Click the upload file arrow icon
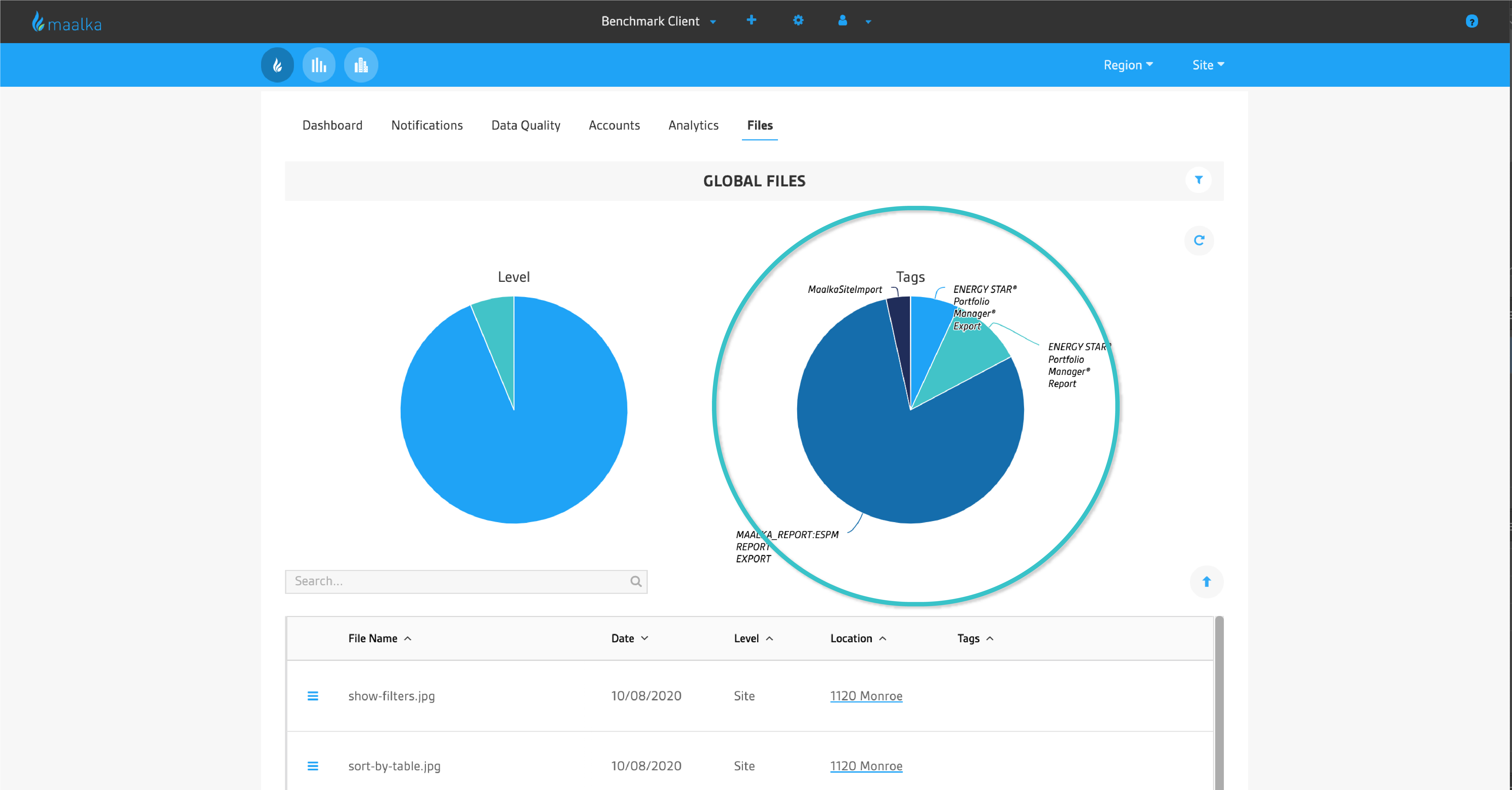Screen dimensions: 1512x790 [x=1207, y=582]
